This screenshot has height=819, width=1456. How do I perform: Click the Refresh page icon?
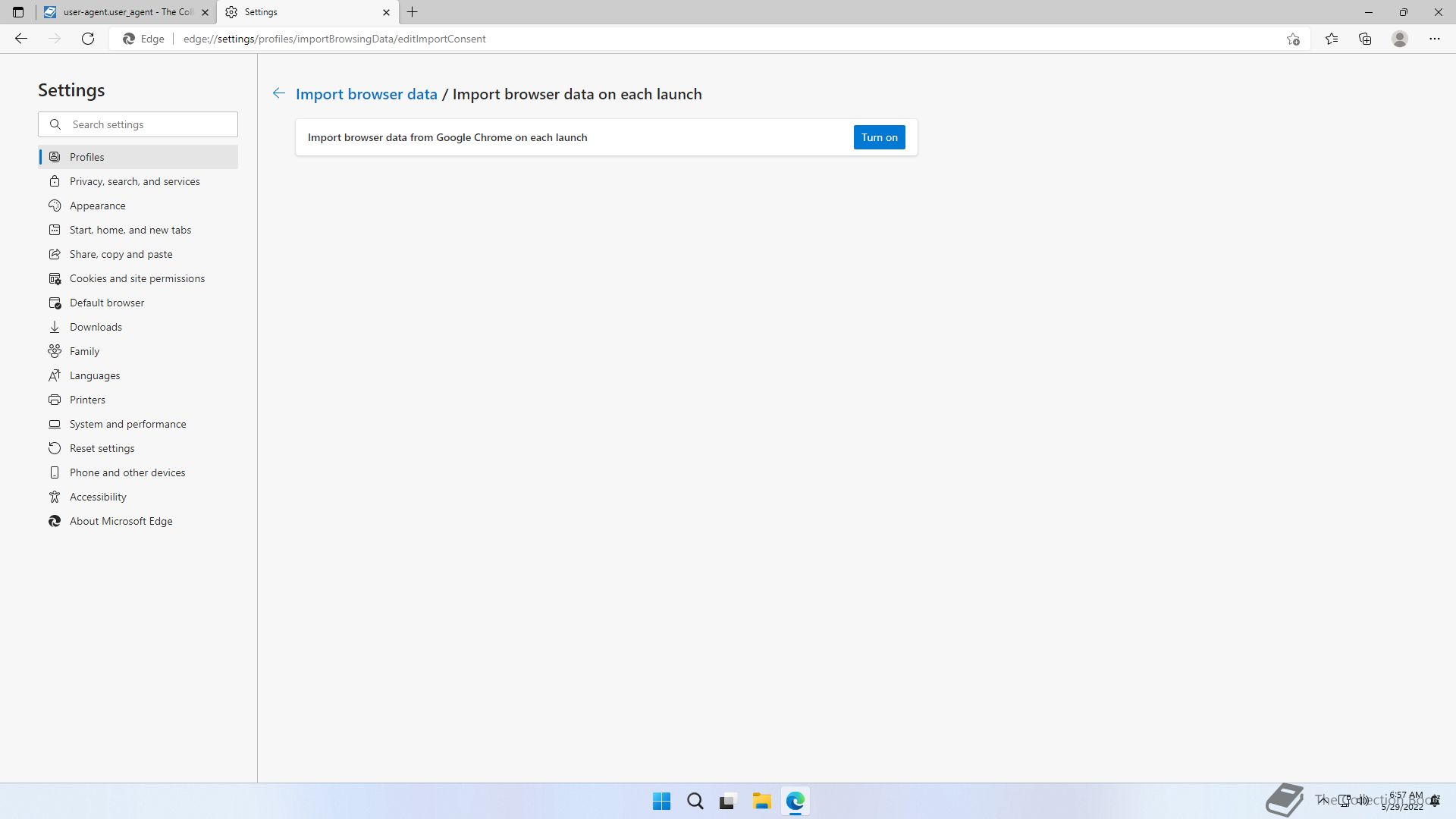[x=88, y=39]
